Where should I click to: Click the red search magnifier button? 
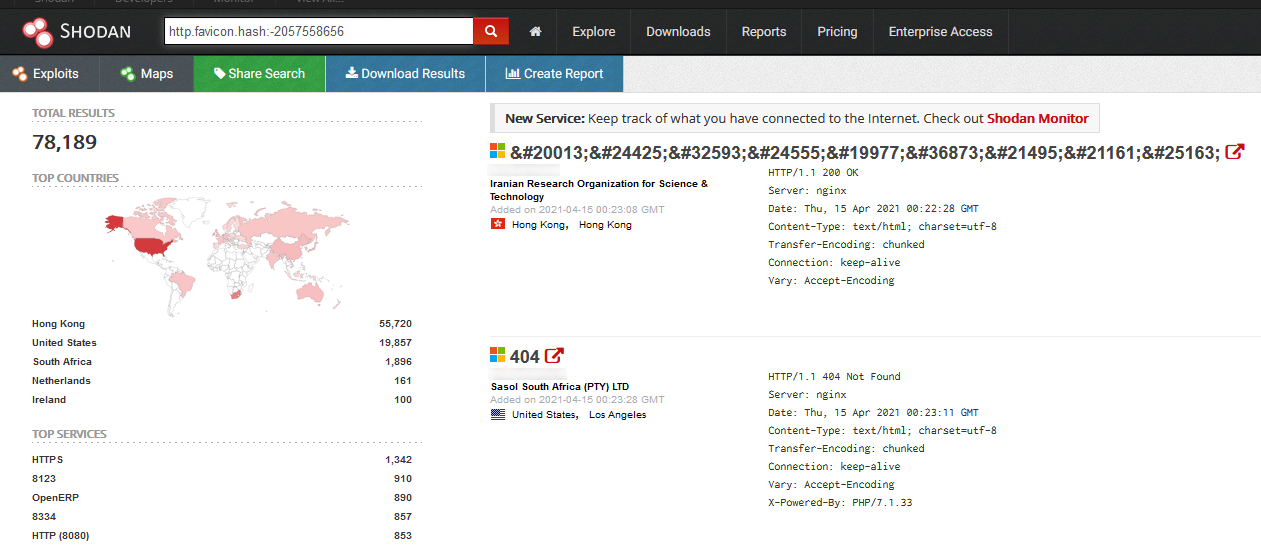(x=491, y=31)
